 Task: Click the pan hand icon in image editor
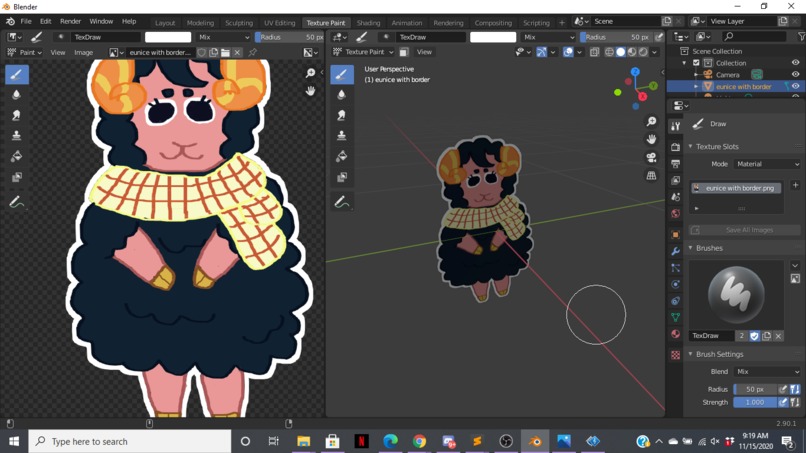[x=310, y=91]
